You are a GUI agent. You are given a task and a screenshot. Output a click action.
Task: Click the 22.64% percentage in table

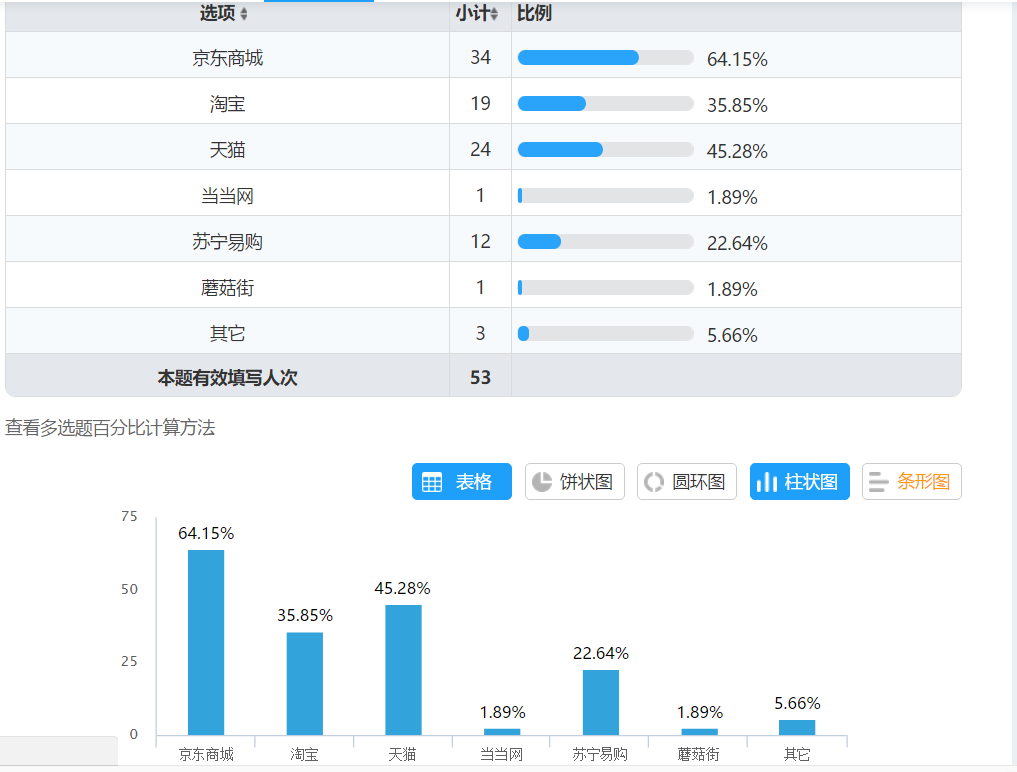(737, 243)
